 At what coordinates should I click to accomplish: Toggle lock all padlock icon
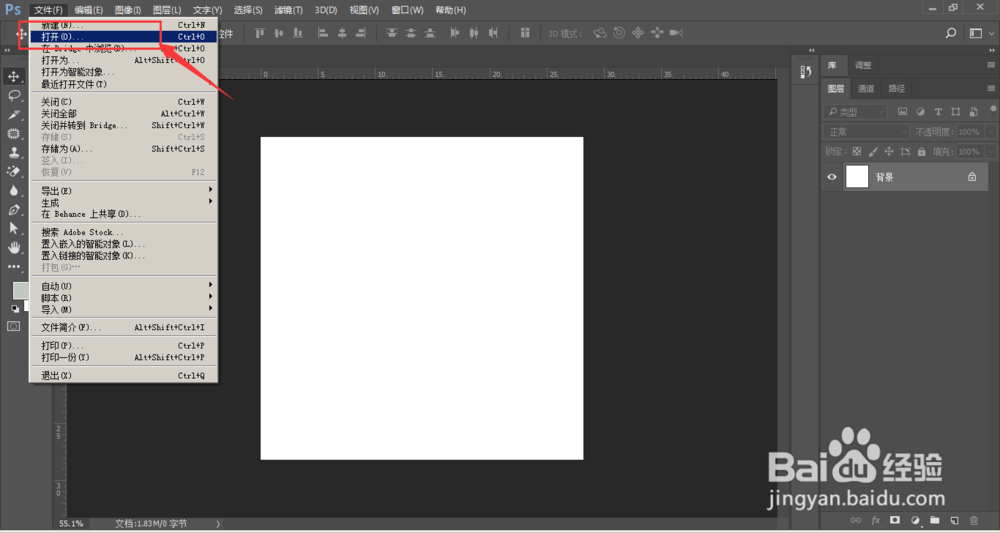coord(921,152)
